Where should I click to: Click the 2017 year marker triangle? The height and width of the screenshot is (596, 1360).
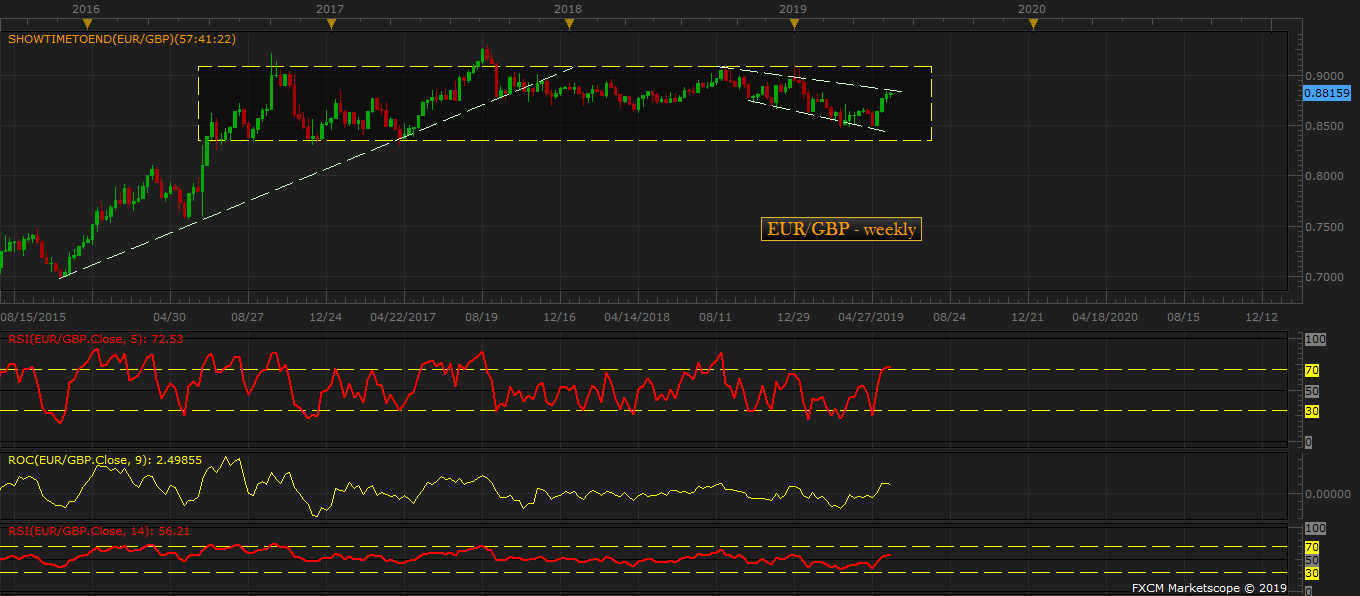[x=330, y=24]
